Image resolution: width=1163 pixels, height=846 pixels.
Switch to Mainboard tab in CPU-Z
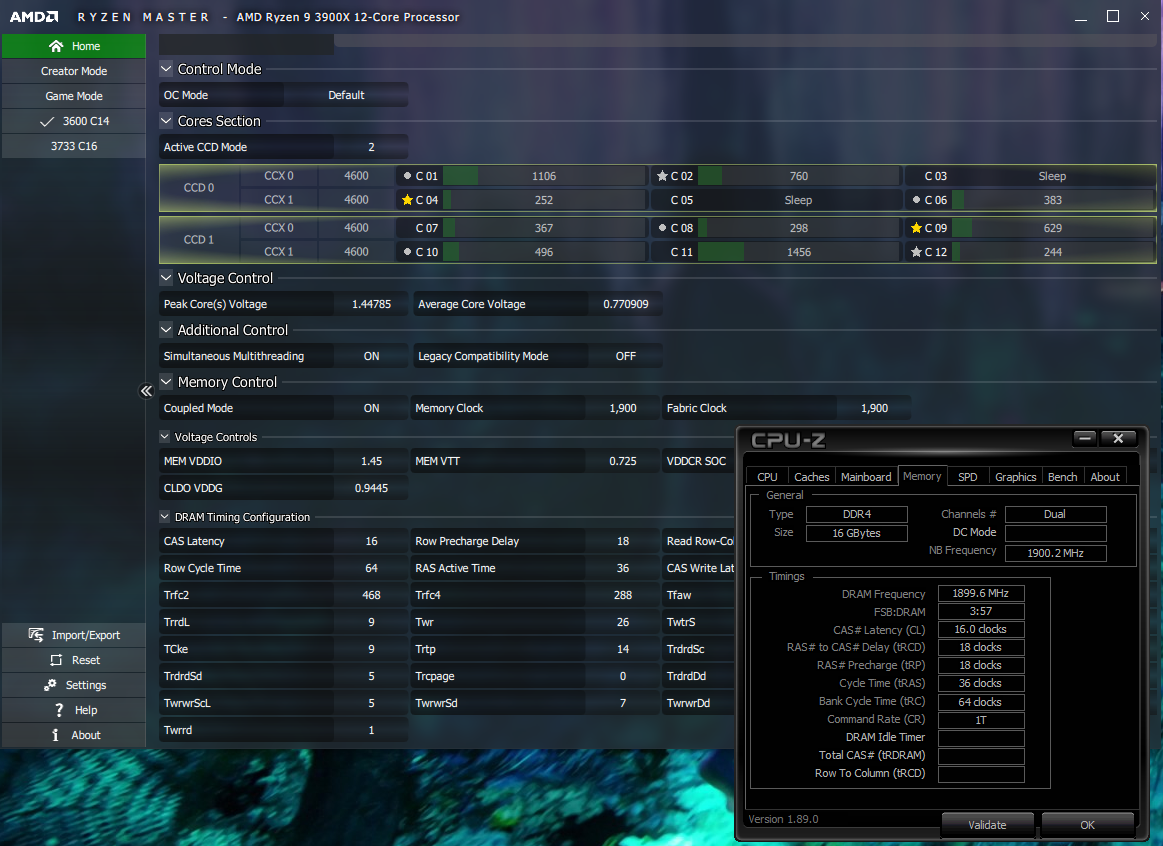coord(866,477)
